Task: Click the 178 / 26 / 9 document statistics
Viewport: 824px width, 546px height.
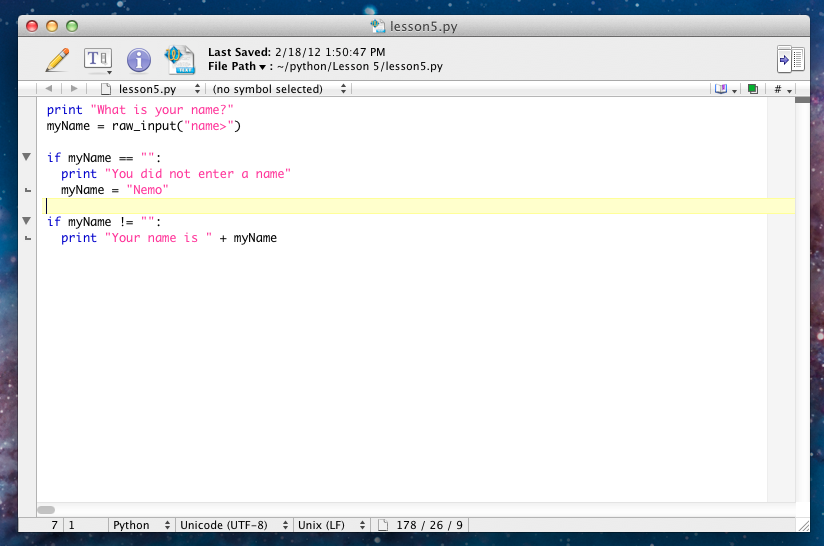Action: pyautogui.click(x=429, y=525)
